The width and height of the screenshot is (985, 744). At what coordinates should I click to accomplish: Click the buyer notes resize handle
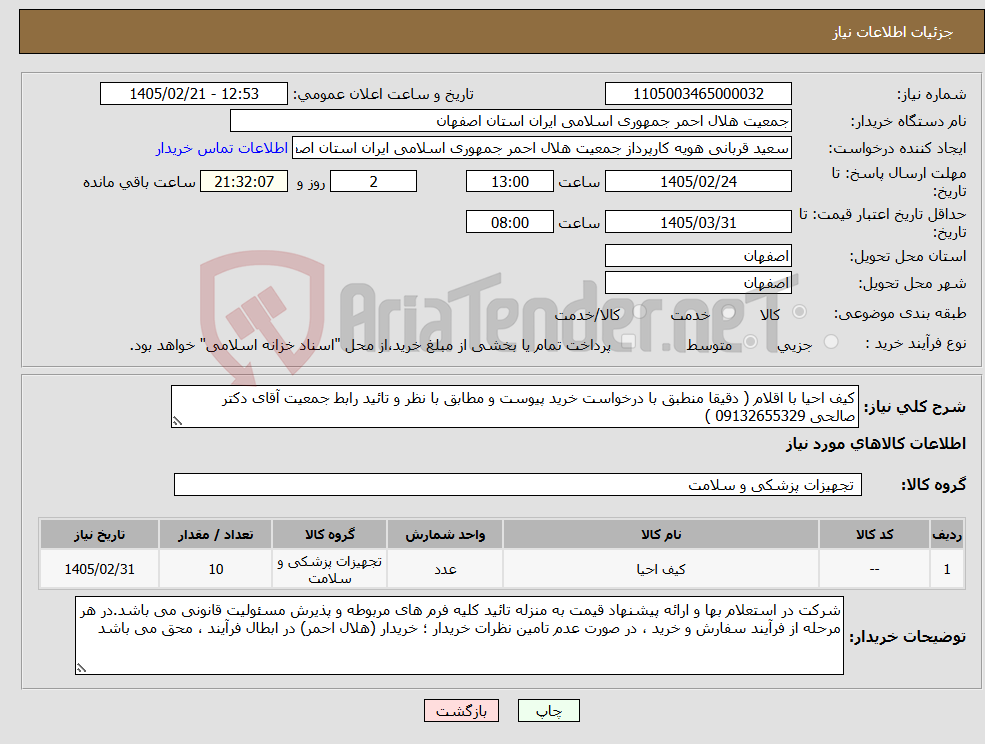tap(81, 669)
